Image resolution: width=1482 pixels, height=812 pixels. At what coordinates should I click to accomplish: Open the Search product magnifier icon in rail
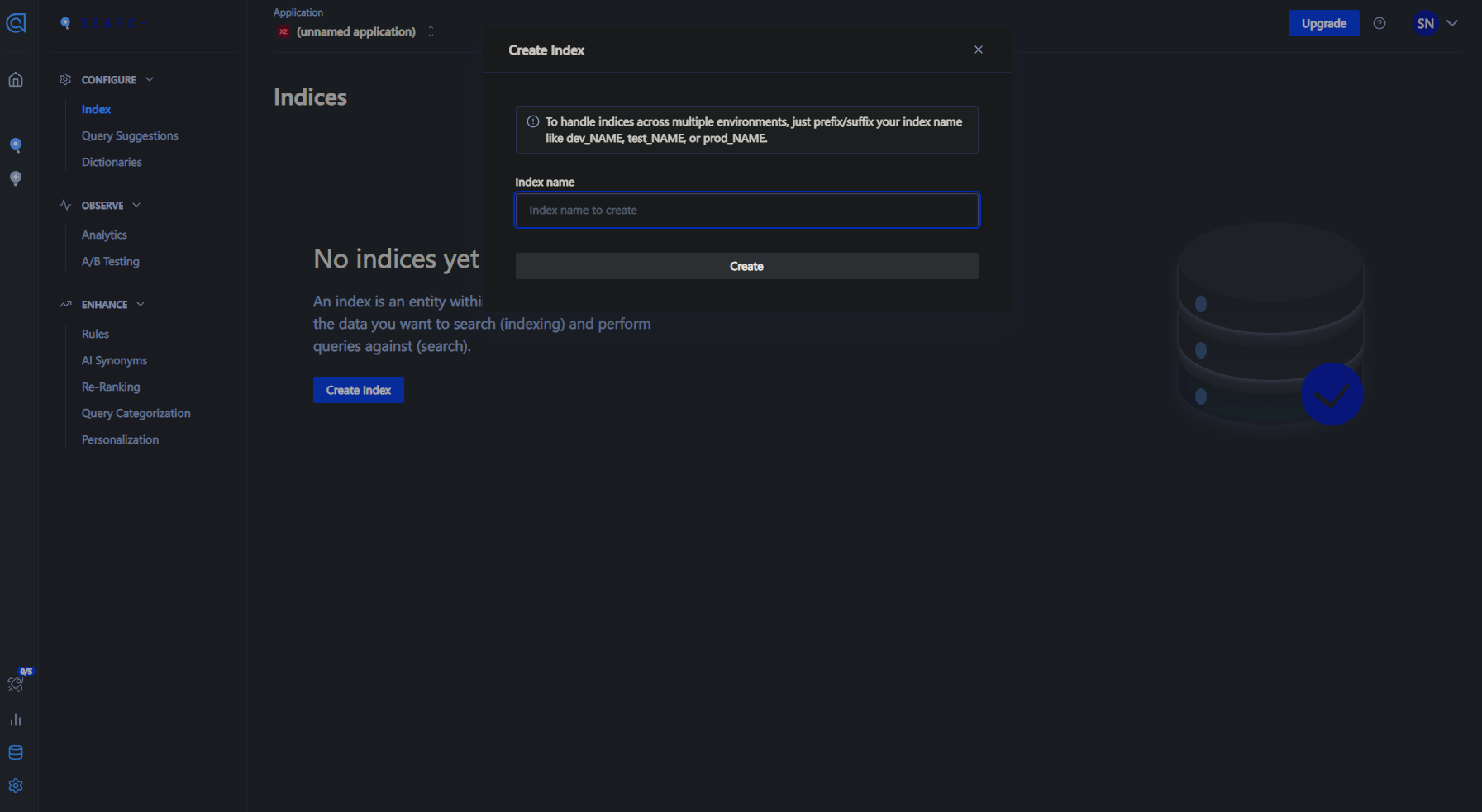(16, 145)
